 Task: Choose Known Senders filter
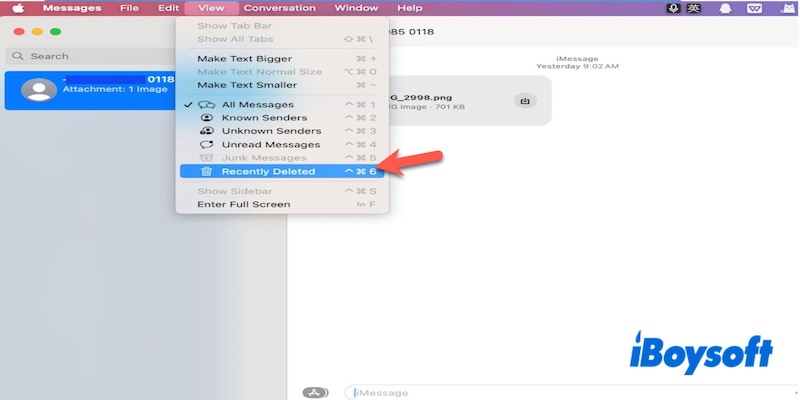257,118
